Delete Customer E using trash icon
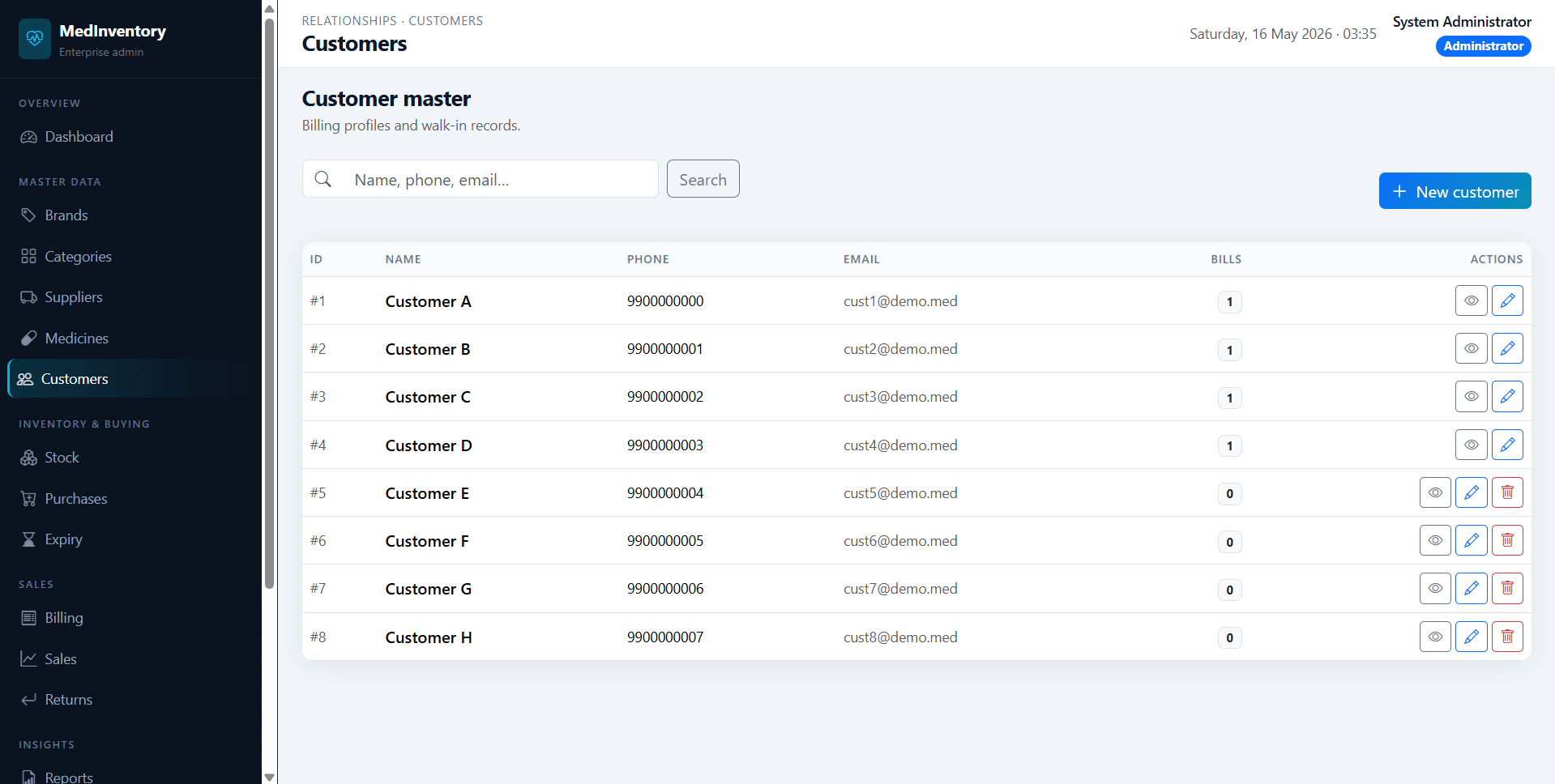The height and width of the screenshot is (784, 1555). [x=1507, y=492]
